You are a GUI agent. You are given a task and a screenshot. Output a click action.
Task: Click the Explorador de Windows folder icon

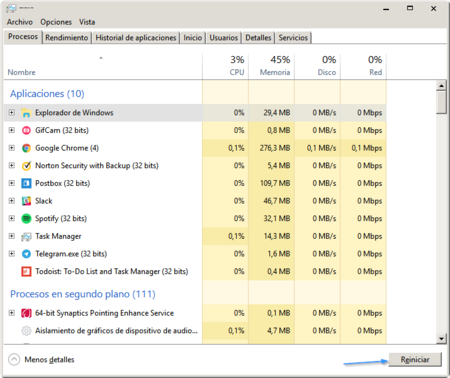[26, 113]
